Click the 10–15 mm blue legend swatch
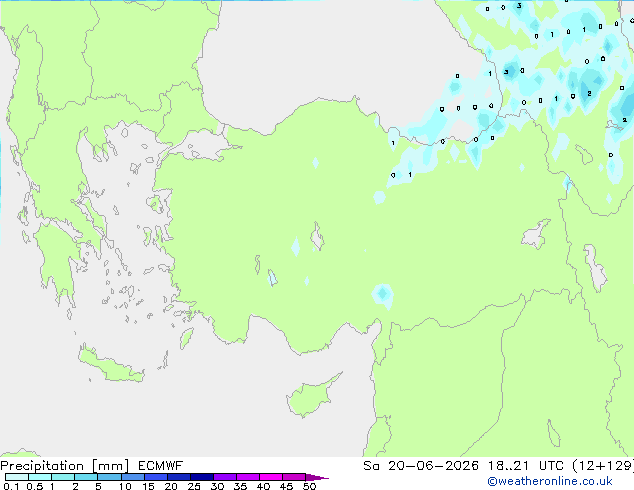The height and width of the screenshot is (490, 634). click(x=132, y=477)
